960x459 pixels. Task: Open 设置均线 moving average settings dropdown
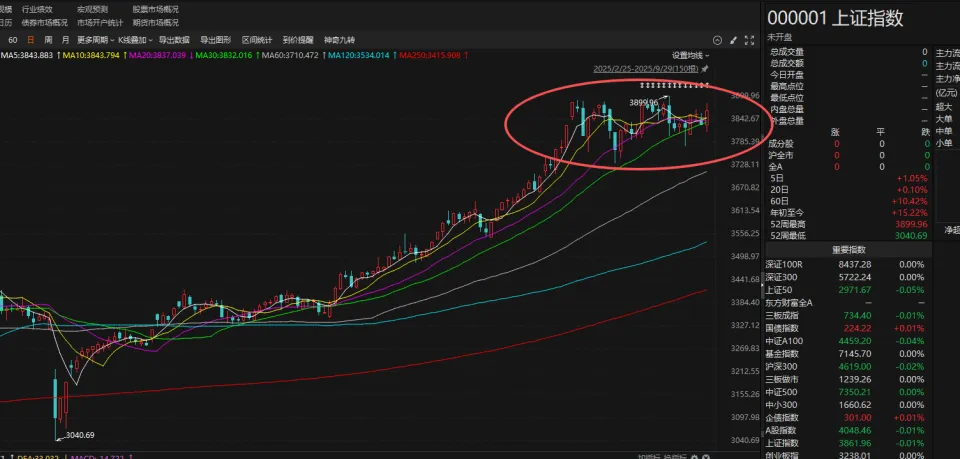[690, 55]
